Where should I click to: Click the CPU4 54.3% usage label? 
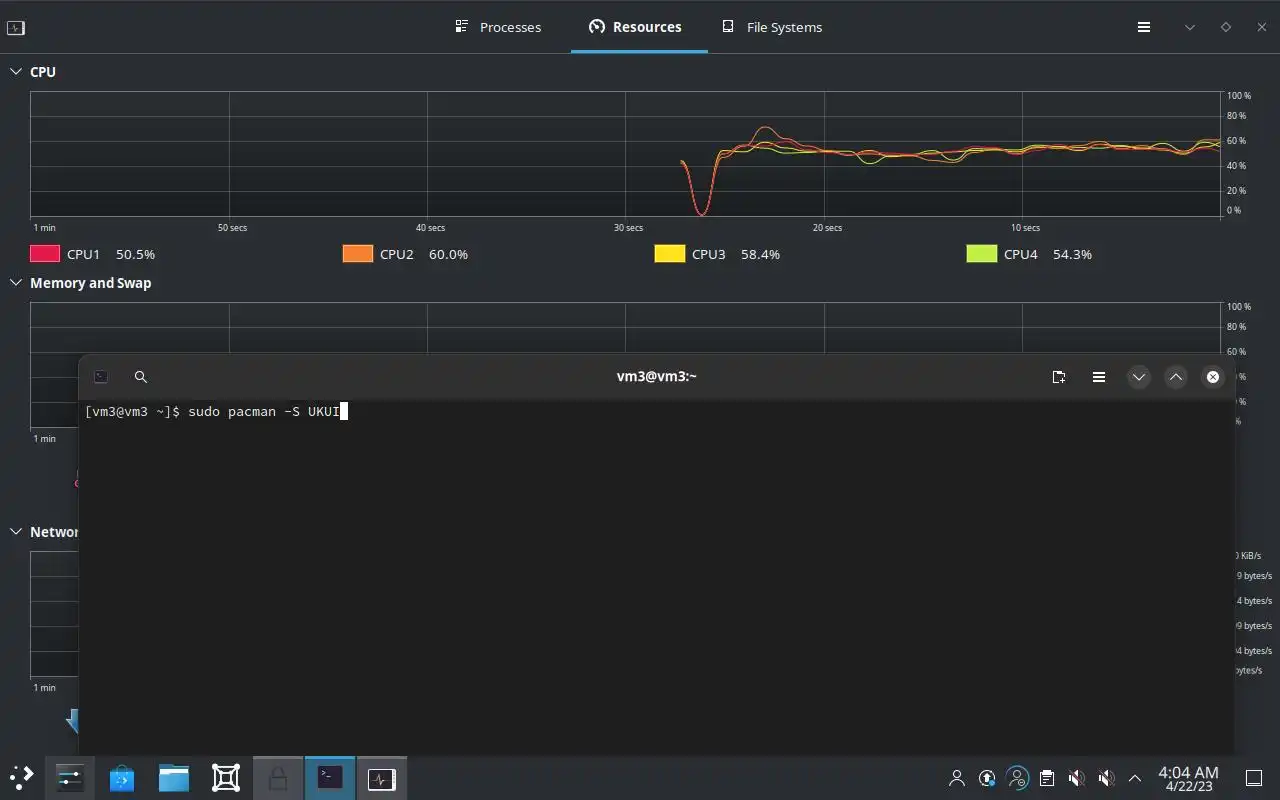pos(1048,254)
